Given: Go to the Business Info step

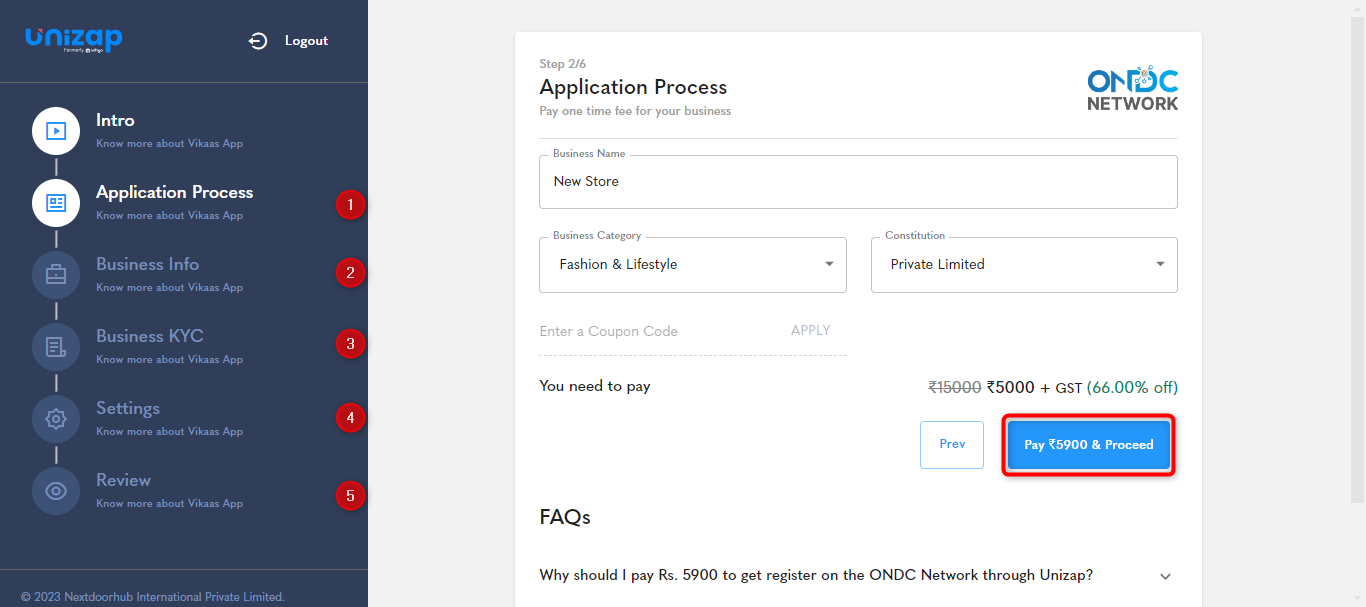Looking at the screenshot, I should pos(147,264).
